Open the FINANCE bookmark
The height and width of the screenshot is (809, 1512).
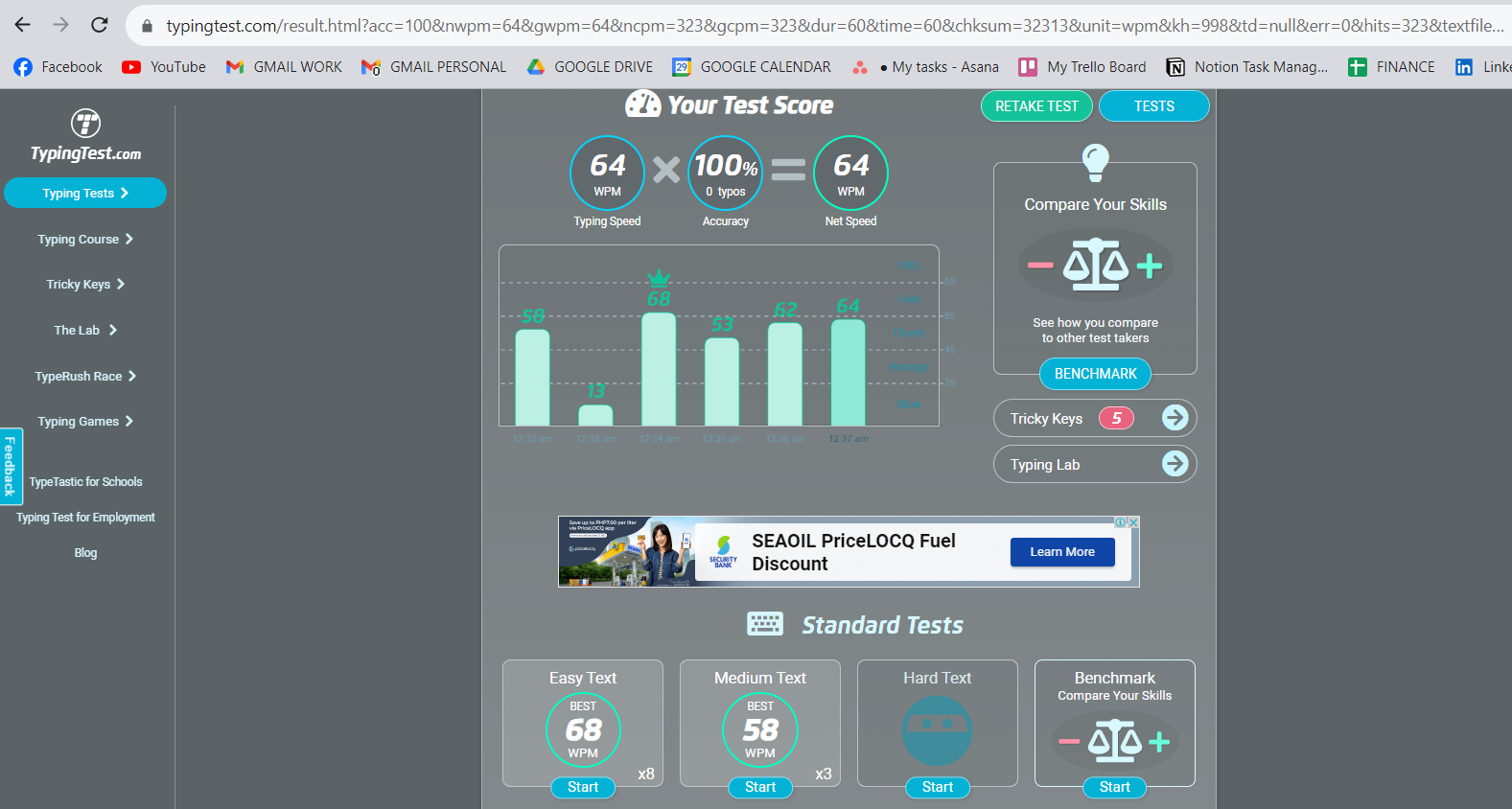click(1391, 67)
